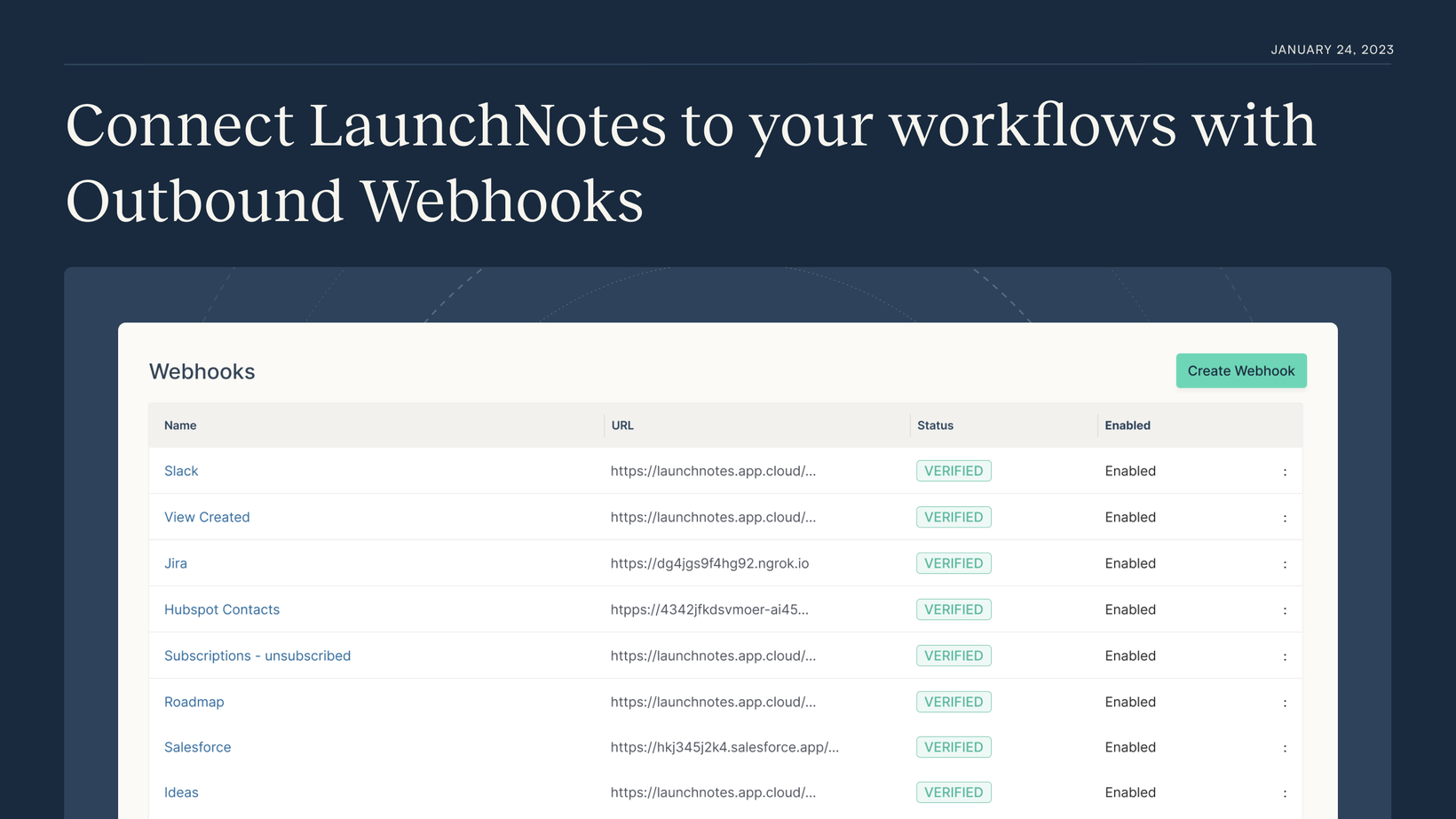Open the Ideas webhook link
1456x819 pixels.
[181, 792]
